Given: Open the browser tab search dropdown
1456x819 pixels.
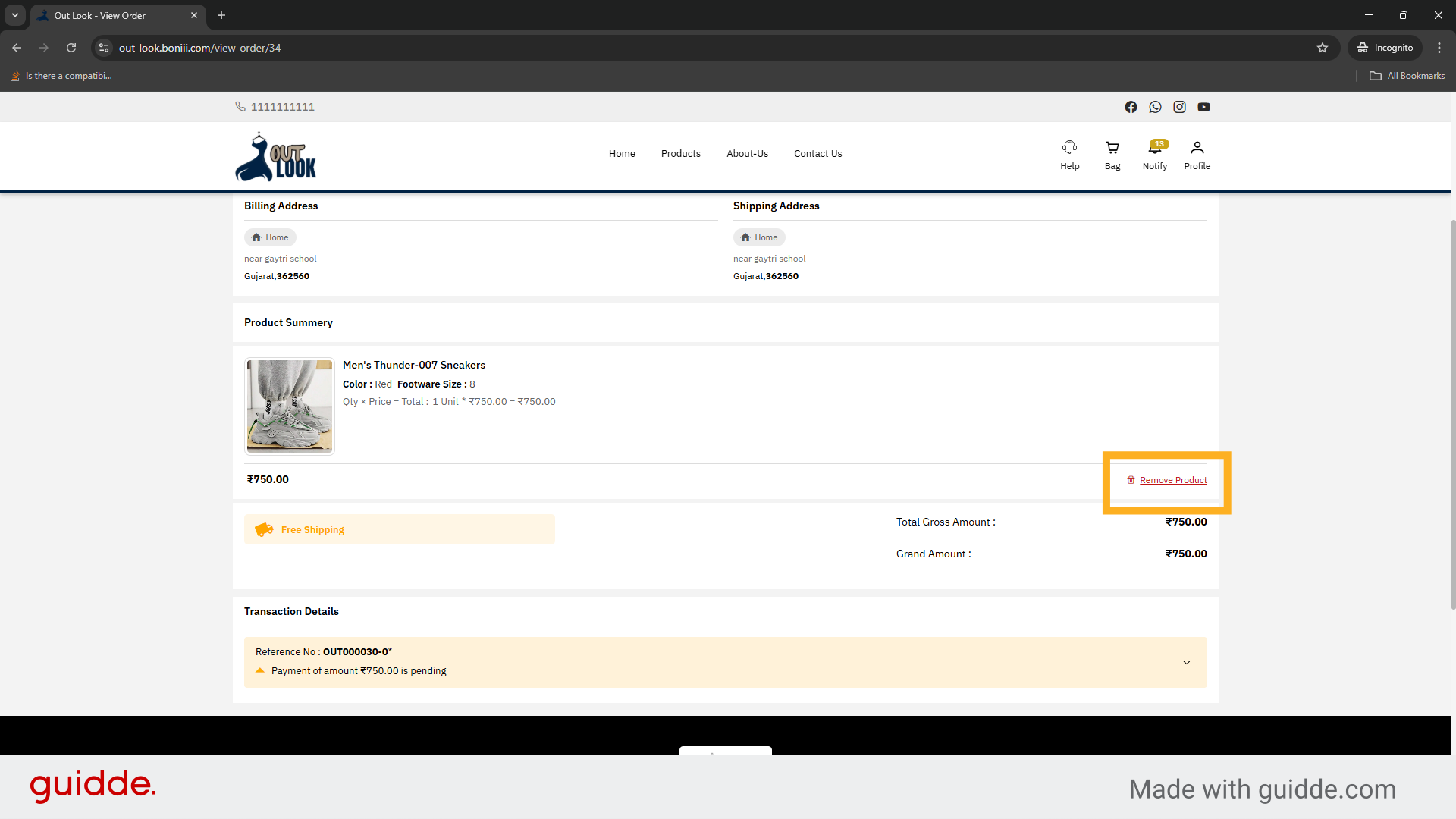Looking at the screenshot, I should [15, 15].
